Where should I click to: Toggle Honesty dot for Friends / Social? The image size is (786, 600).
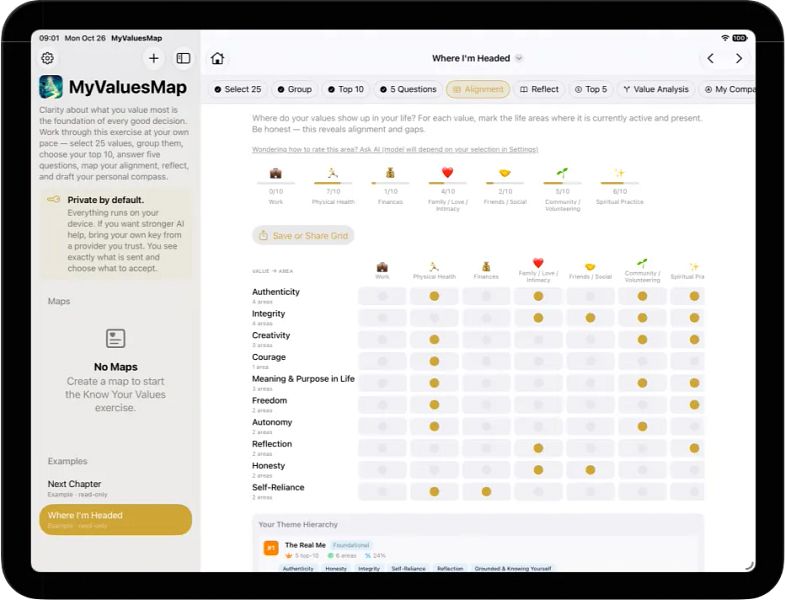click(591, 470)
